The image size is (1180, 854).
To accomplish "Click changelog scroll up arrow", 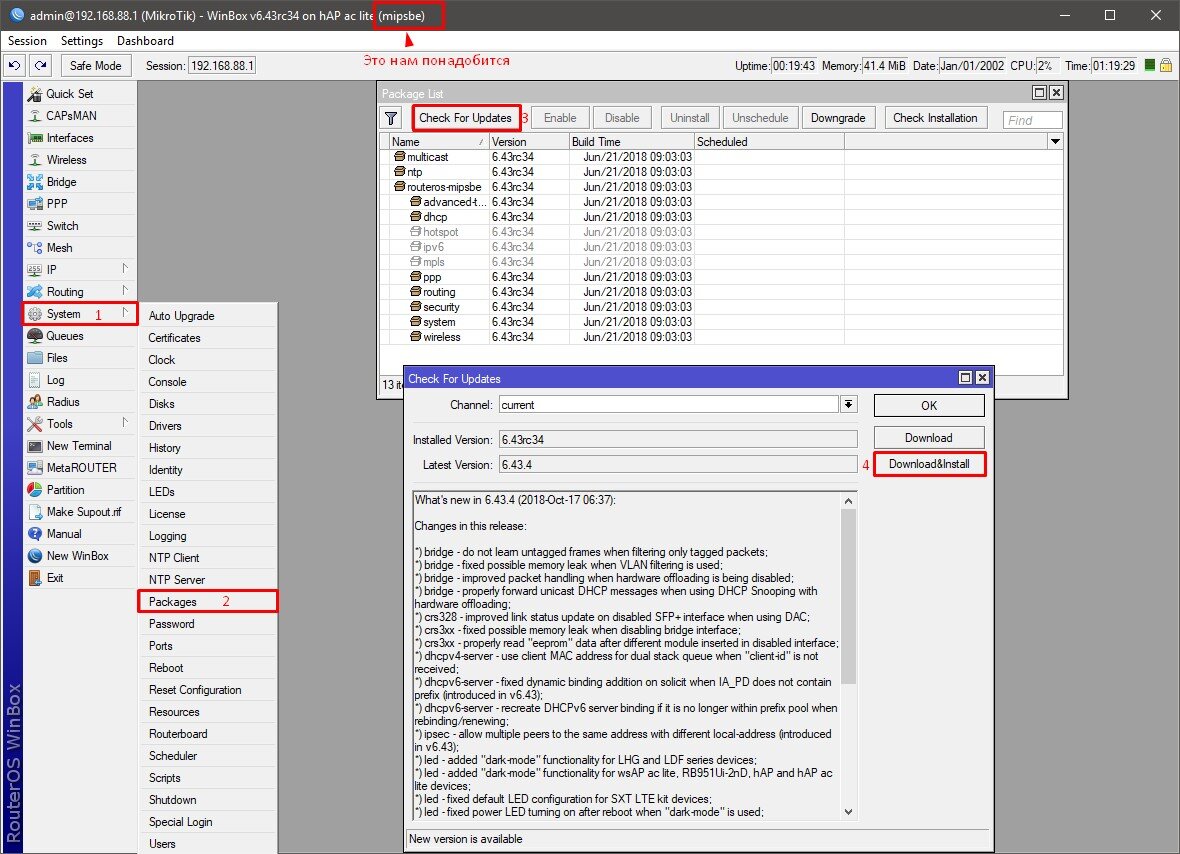I will coord(848,501).
